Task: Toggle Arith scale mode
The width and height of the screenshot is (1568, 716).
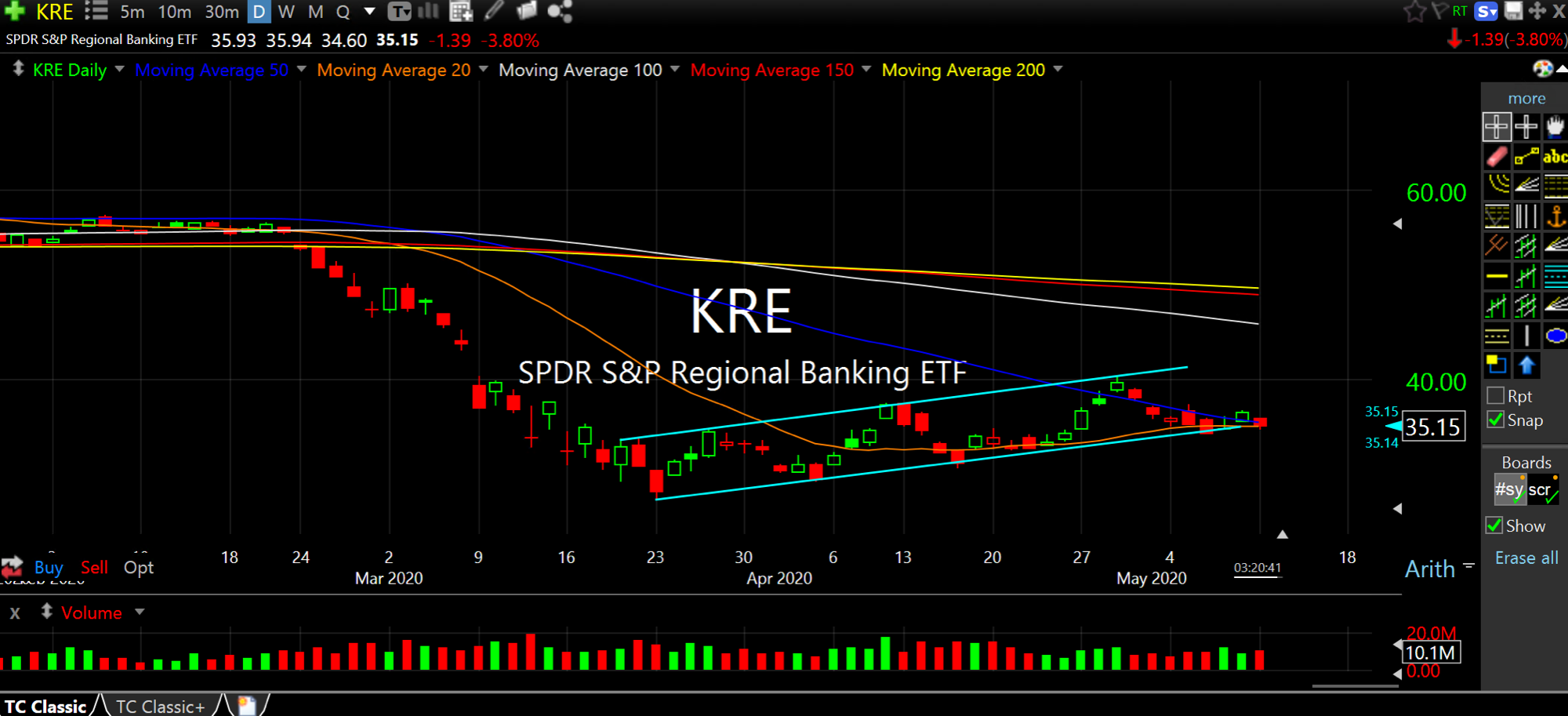Action: click(1429, 569)
